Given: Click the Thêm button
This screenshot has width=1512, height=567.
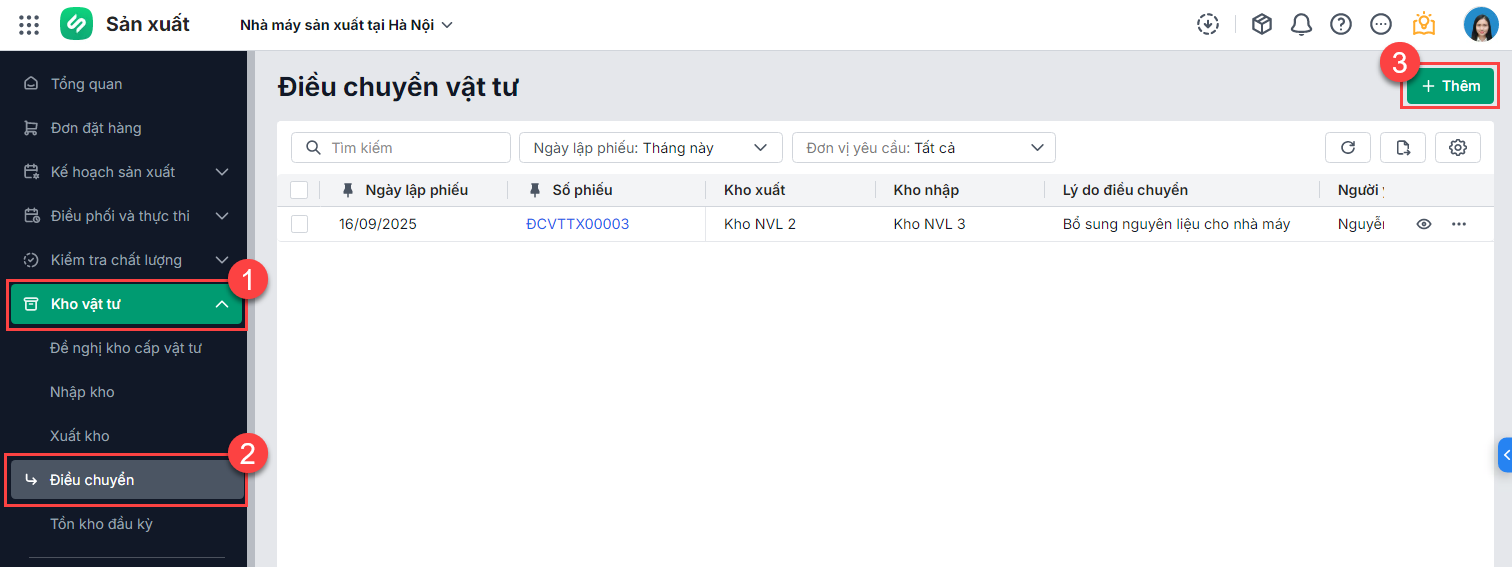Looking at the screenshot, I should point(1450,86).
